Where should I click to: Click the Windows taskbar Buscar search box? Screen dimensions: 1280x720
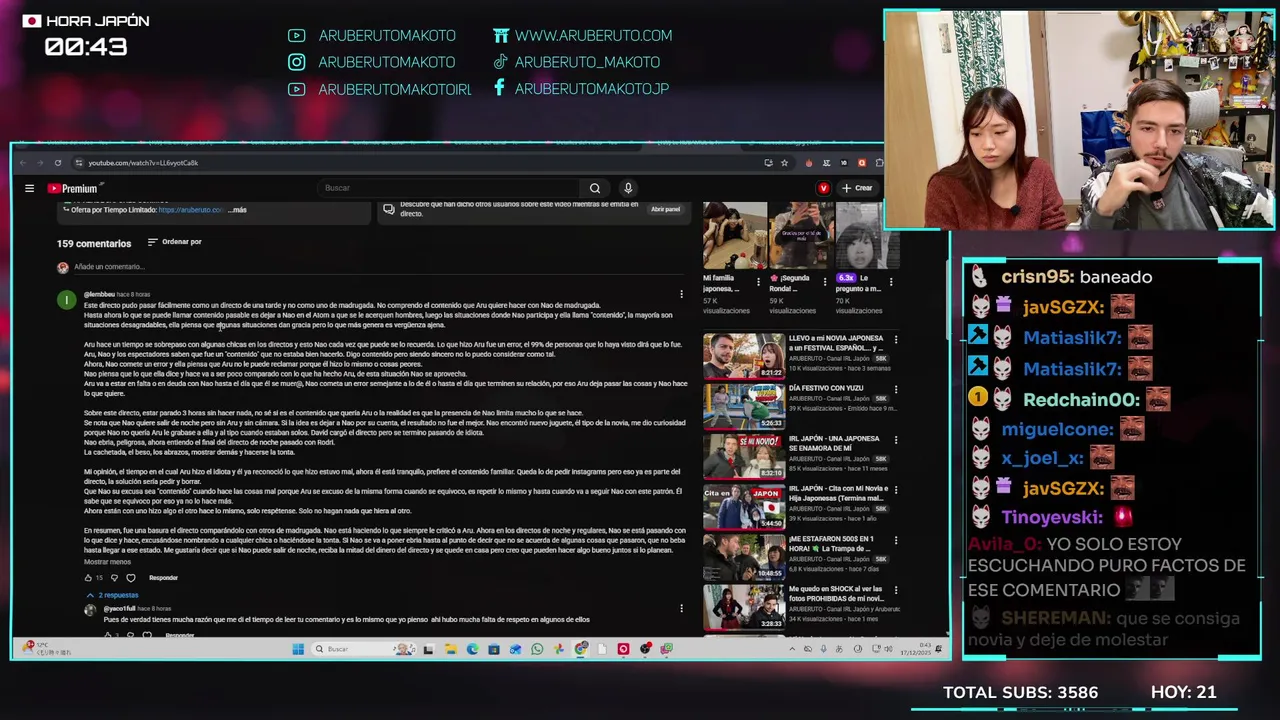point(365,649)
